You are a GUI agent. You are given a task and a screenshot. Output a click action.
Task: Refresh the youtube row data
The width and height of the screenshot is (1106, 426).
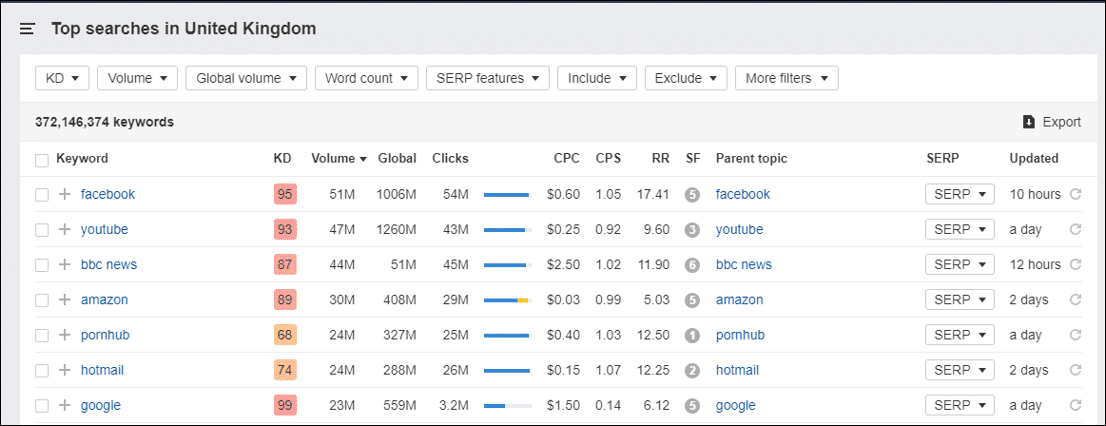tap(1076, 229)
